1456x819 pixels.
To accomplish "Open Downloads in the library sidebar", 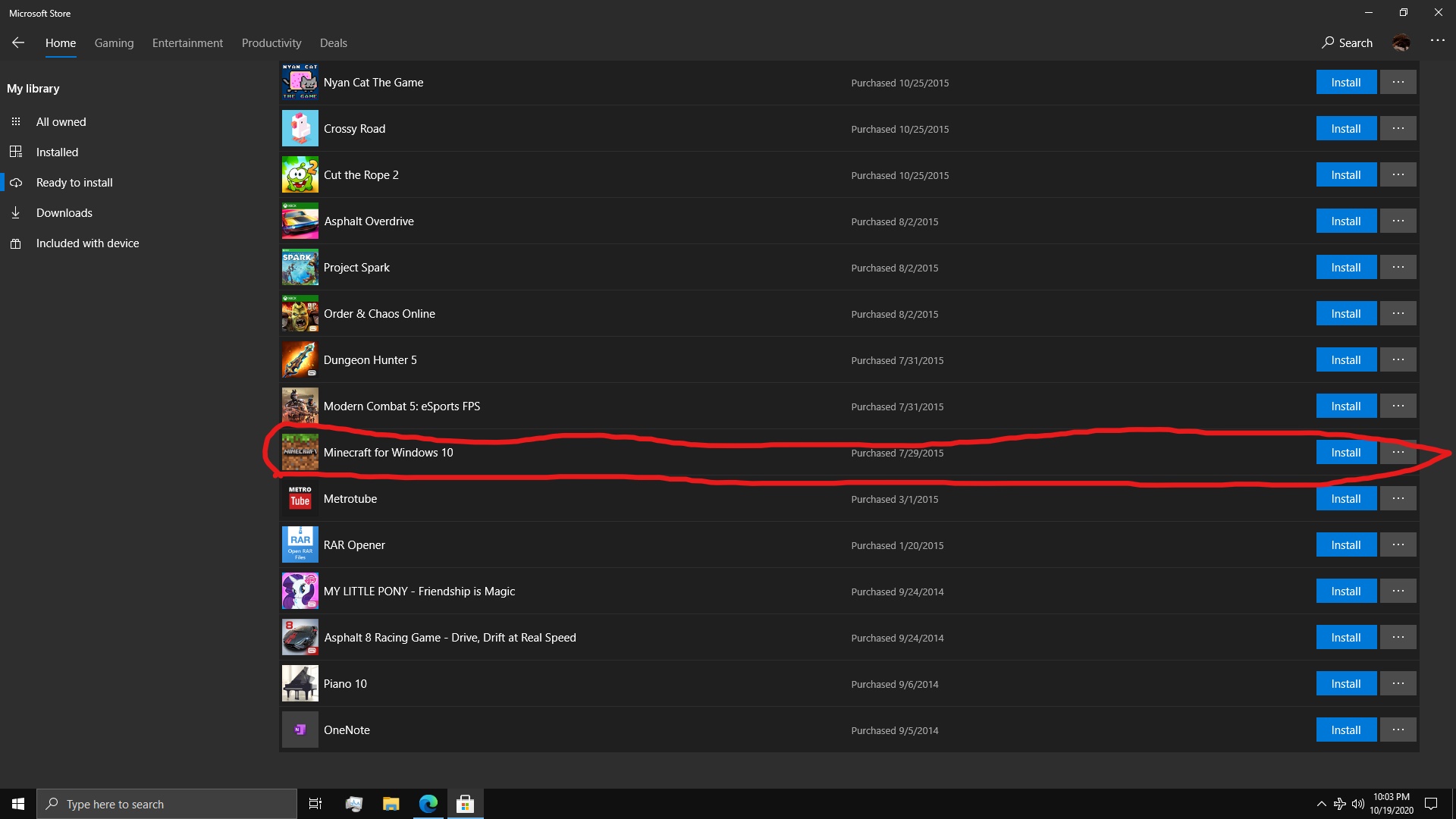I will pos(64,213).
